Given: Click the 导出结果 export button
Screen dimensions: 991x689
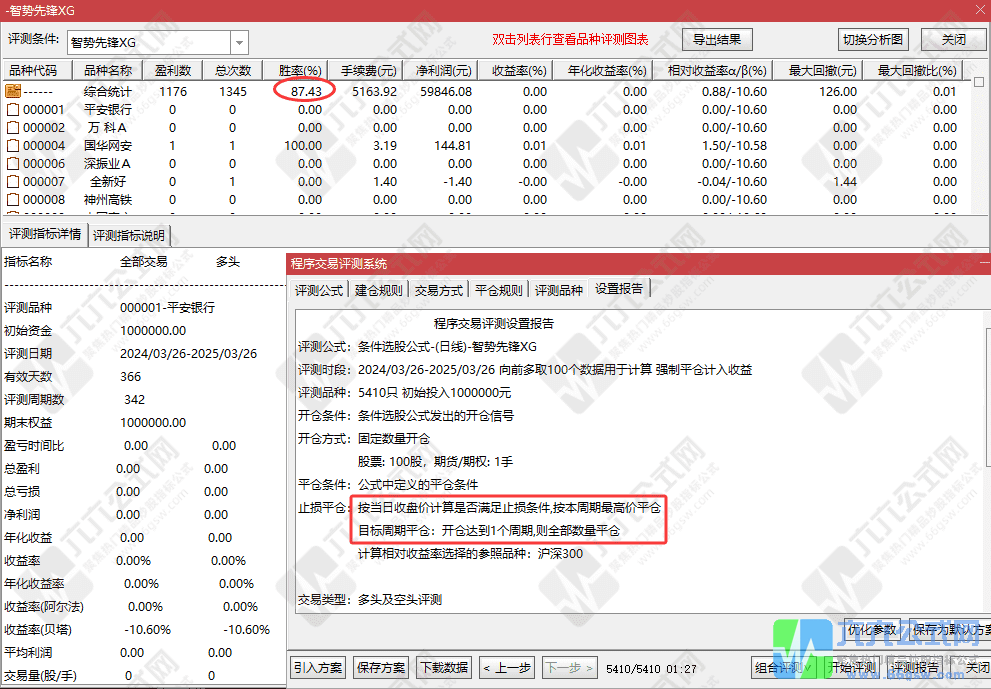Looking at the screenshot, I should 717,39.
